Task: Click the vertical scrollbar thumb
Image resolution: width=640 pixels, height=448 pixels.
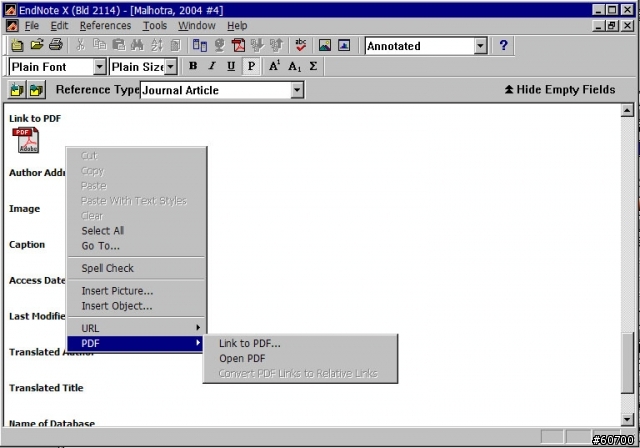Action: (x=627, y=363)
